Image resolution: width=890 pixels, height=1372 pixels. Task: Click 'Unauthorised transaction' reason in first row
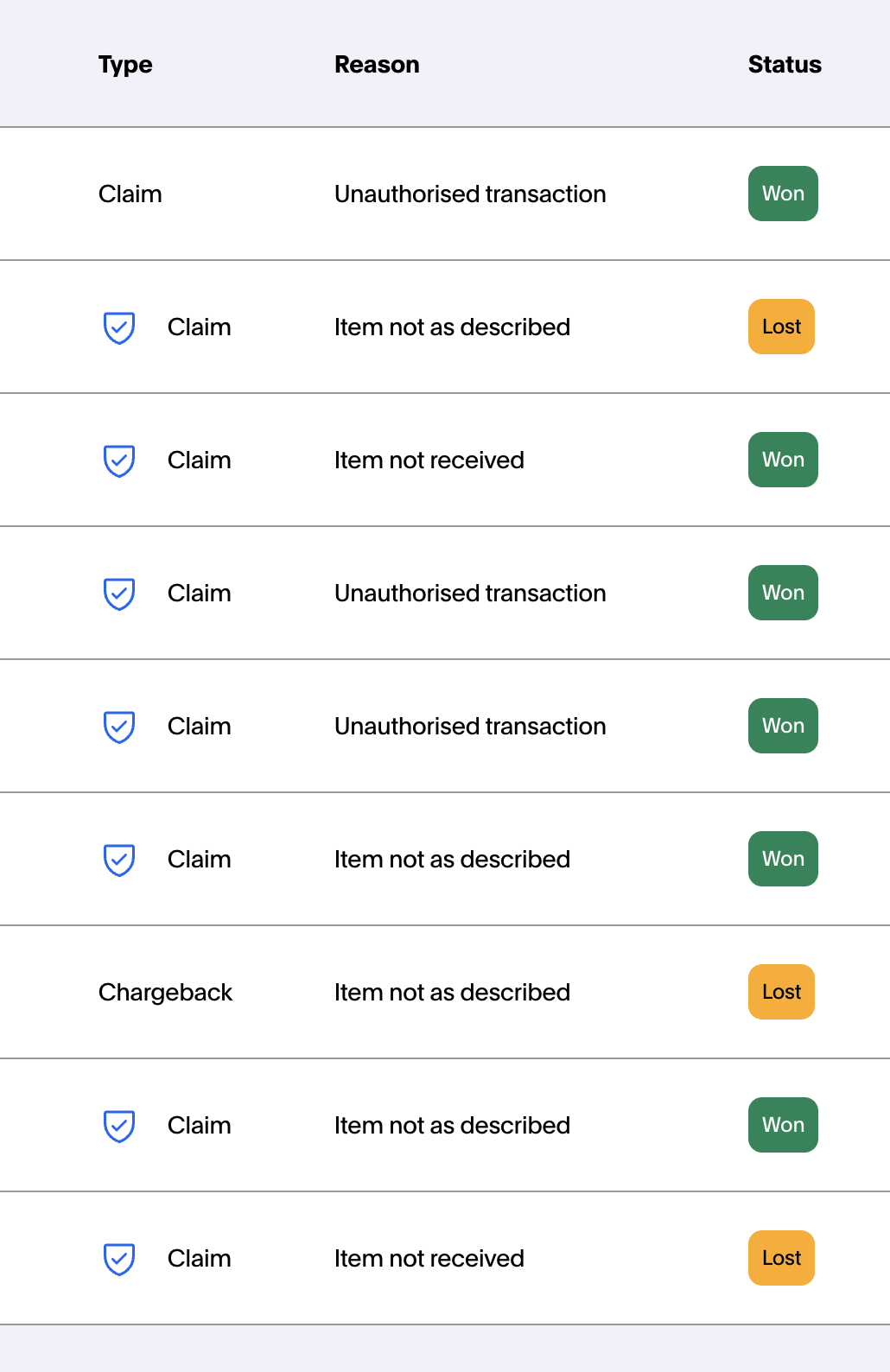click(x=470, y=194)
